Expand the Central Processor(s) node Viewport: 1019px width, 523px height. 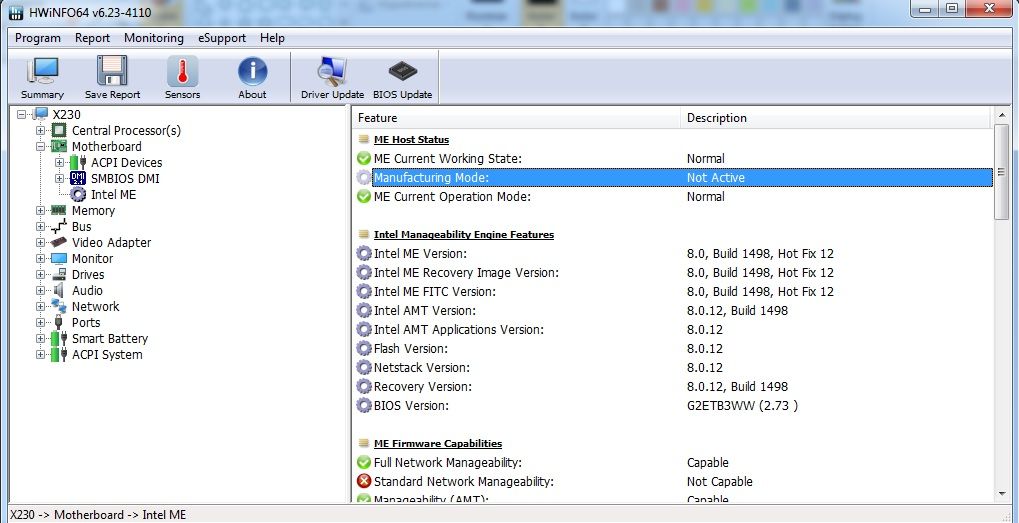(x=41, y=131)
